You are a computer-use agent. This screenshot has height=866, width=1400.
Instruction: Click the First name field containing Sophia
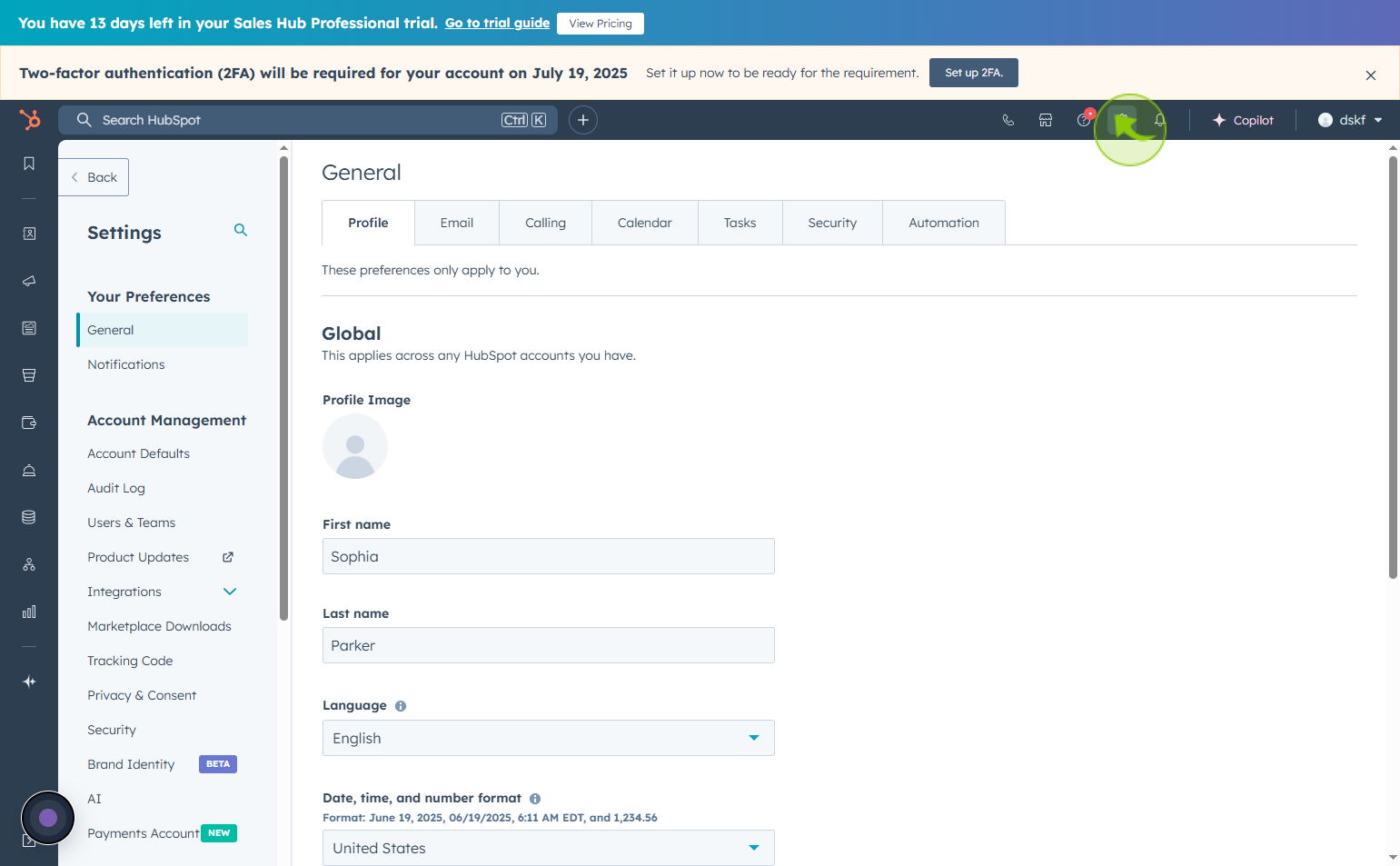tap(549, 556)
